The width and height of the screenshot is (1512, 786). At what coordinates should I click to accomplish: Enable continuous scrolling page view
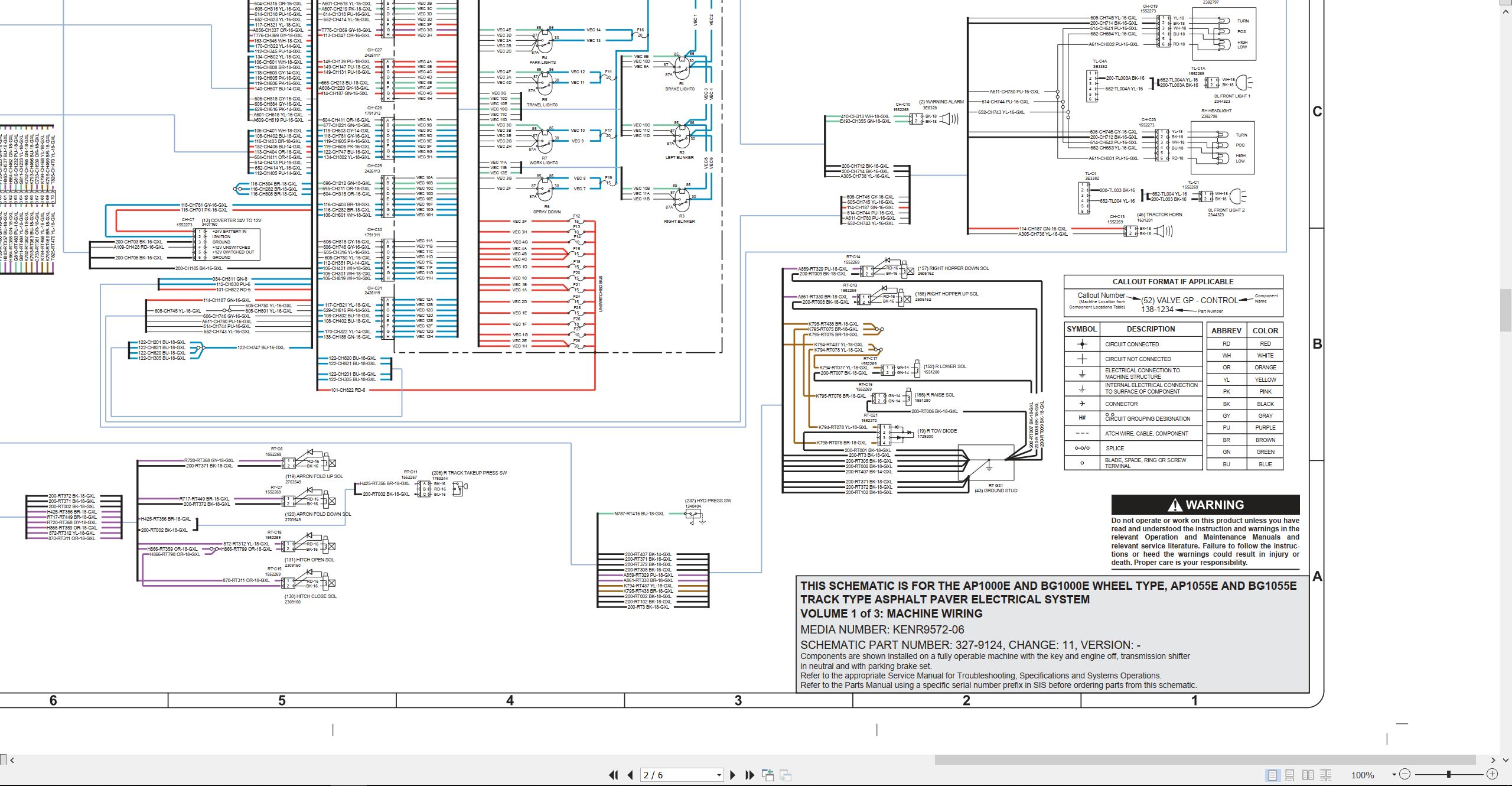click(x=1290, y=775)
